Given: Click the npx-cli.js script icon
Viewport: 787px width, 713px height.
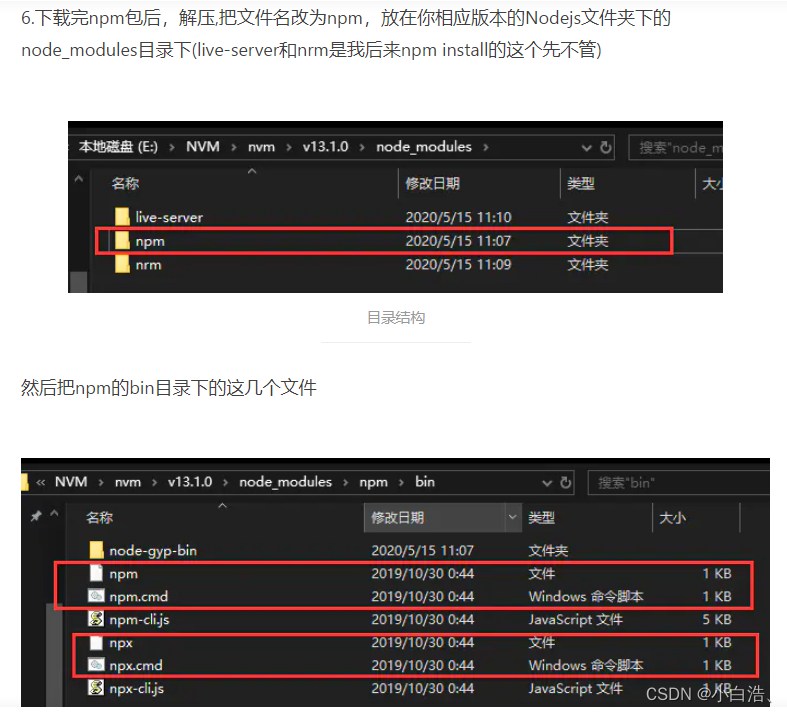Looking at the screenshot, I should (x=96, y=687).
